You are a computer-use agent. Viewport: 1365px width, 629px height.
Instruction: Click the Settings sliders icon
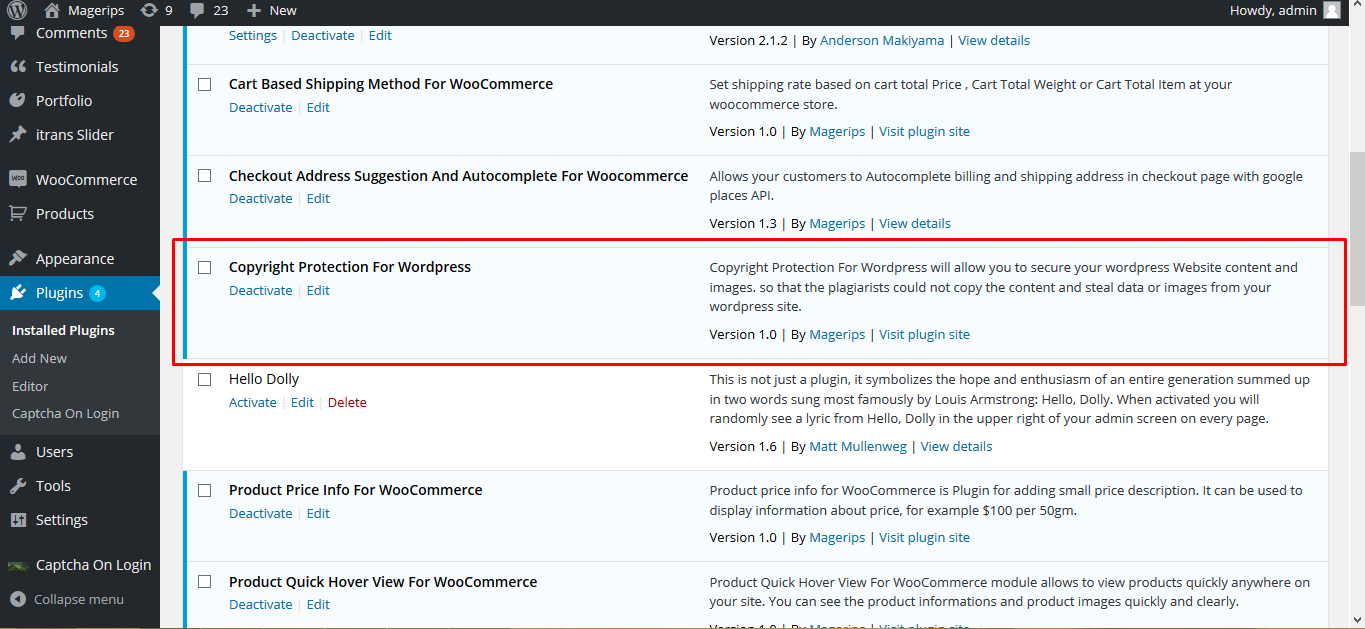click(18, 520)
